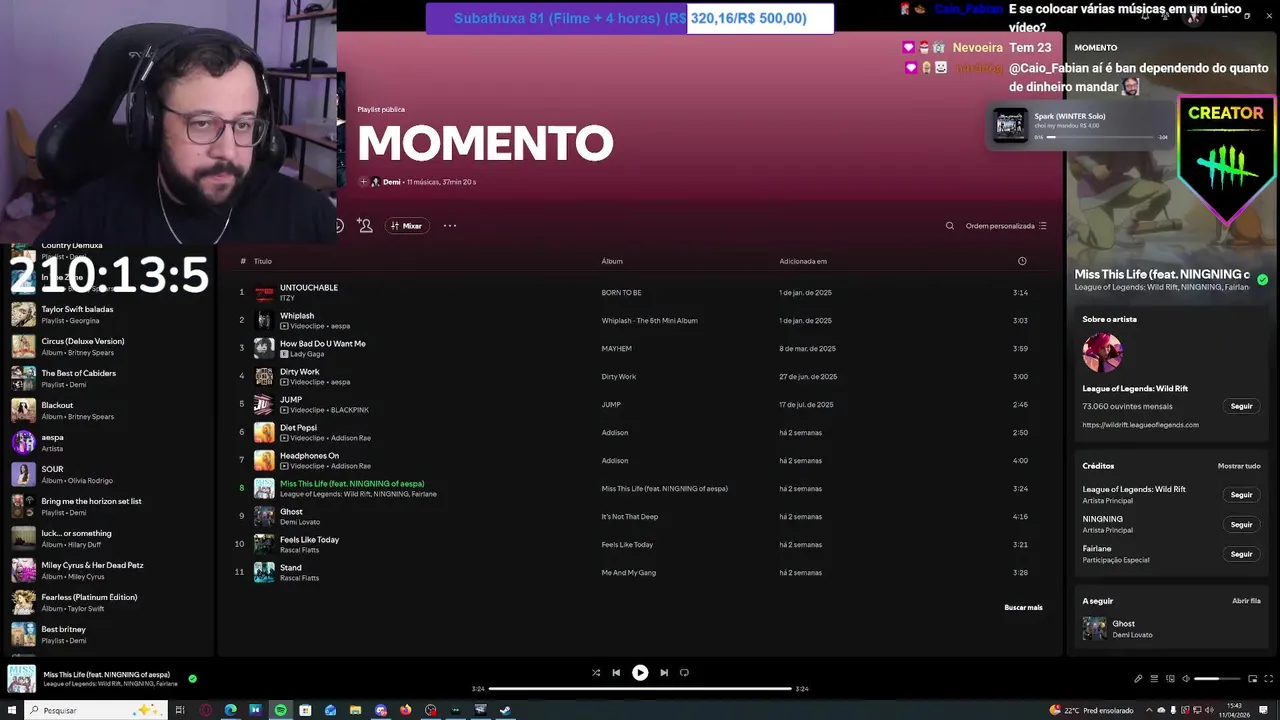Click Buscar mais link
Screen dimensions: 1280x720
[x=1023, y=608]
